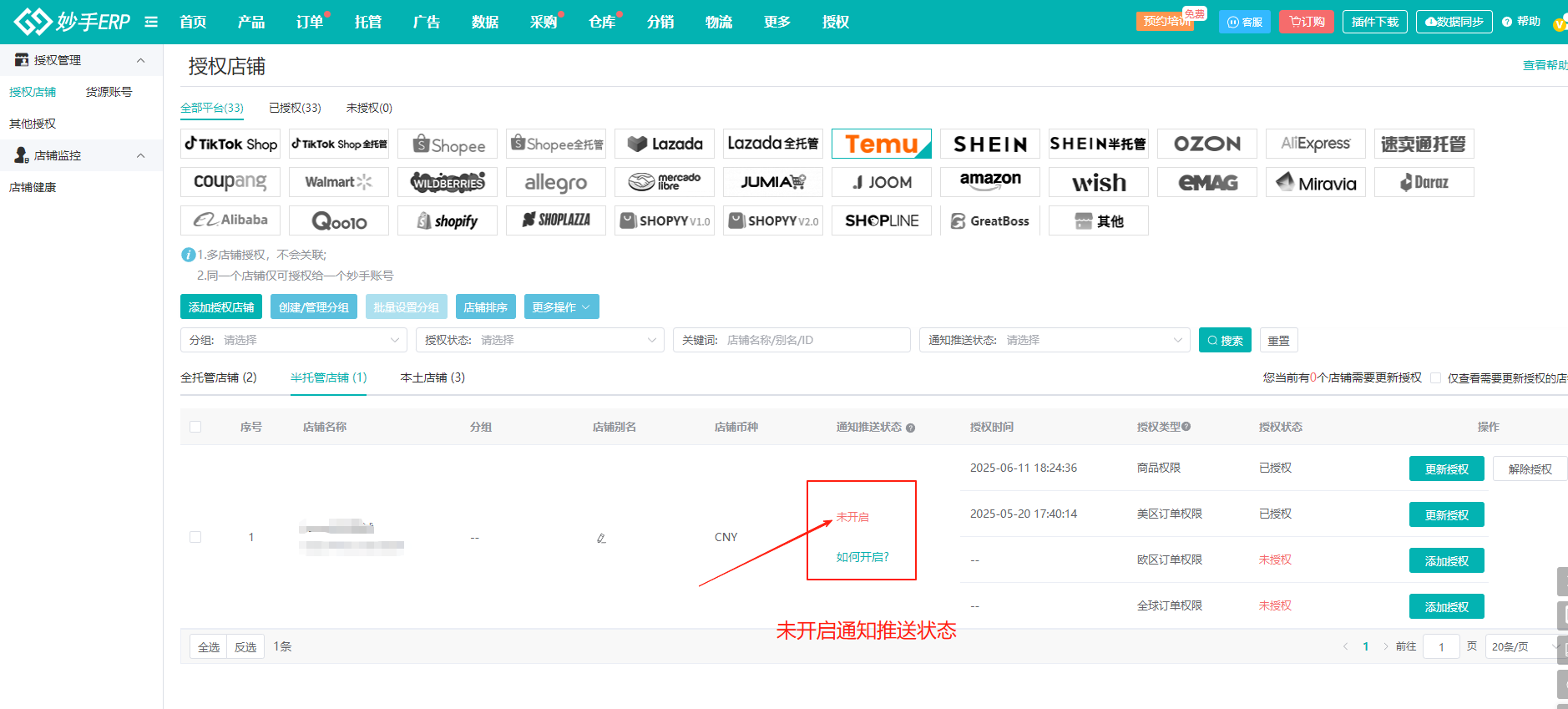Expand the 更多操作 dropdown button
1568x709 pixels.
(x=561, y=306)
